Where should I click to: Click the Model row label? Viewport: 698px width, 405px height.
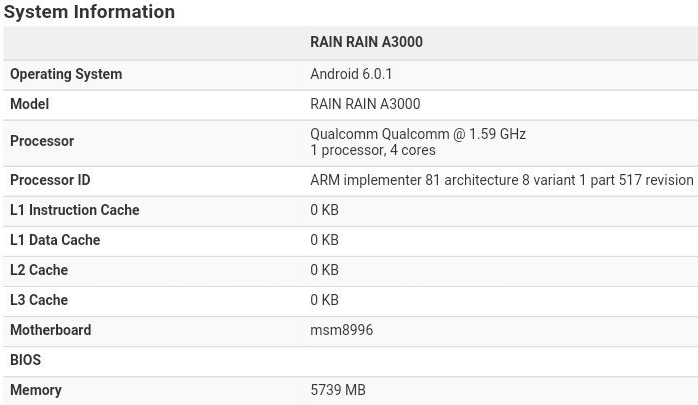click(x=29, y=104)
